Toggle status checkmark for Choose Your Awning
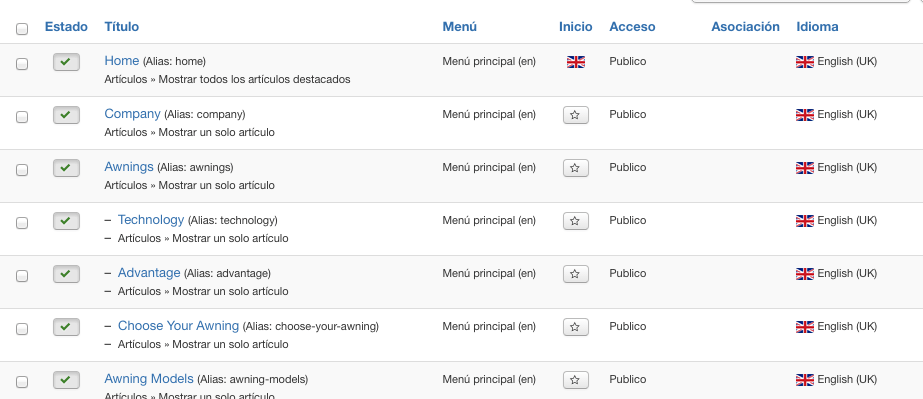923x399 pixels. click(x=66, y=327)
